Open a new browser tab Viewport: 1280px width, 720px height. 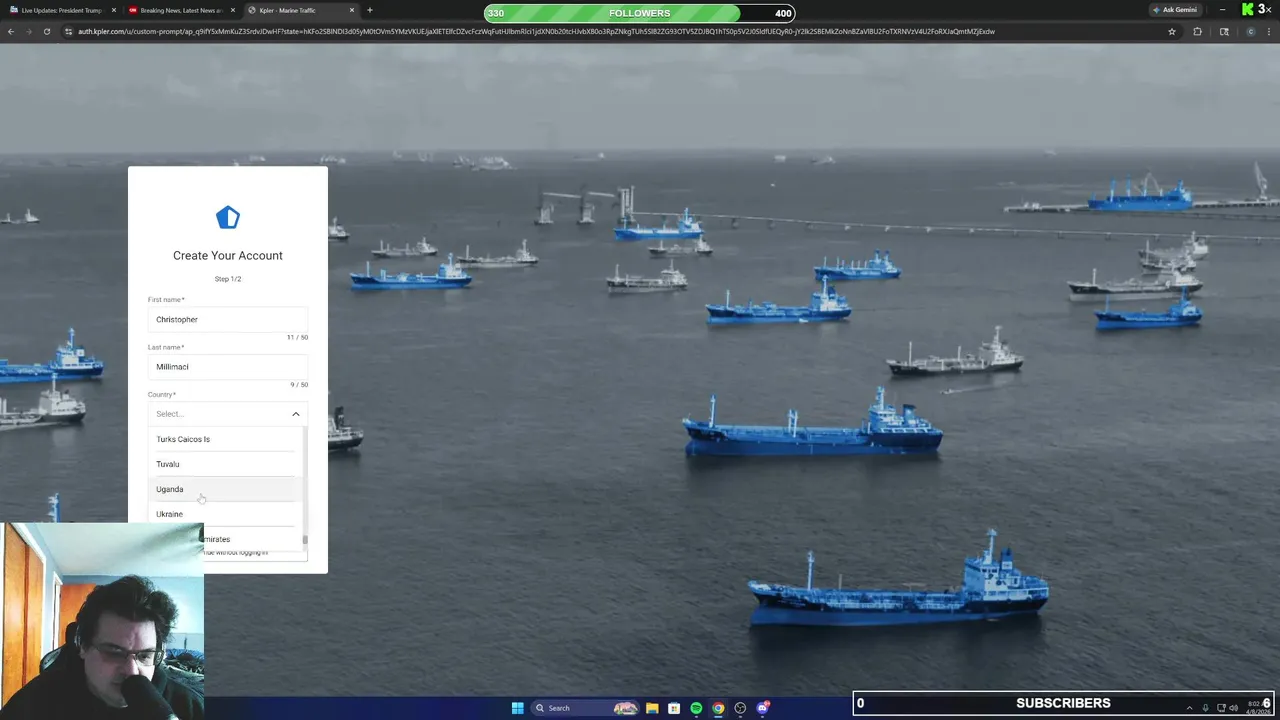(370, 10)
